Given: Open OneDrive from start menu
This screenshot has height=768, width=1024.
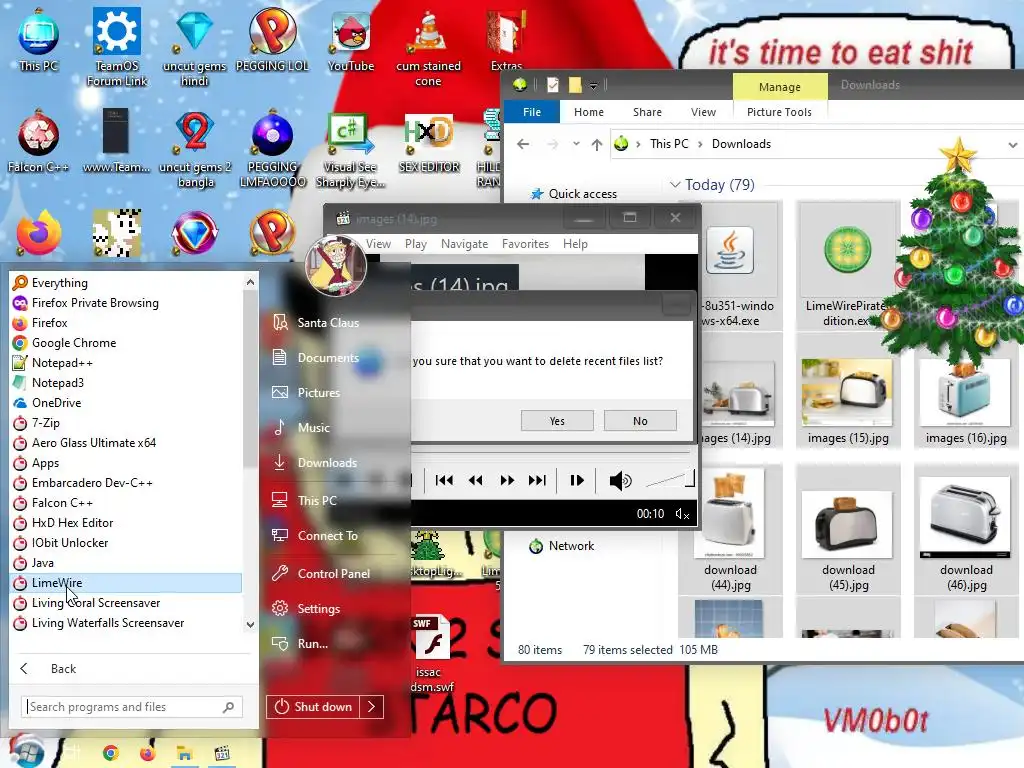Looking at the screenshot, I should (127, 403).
